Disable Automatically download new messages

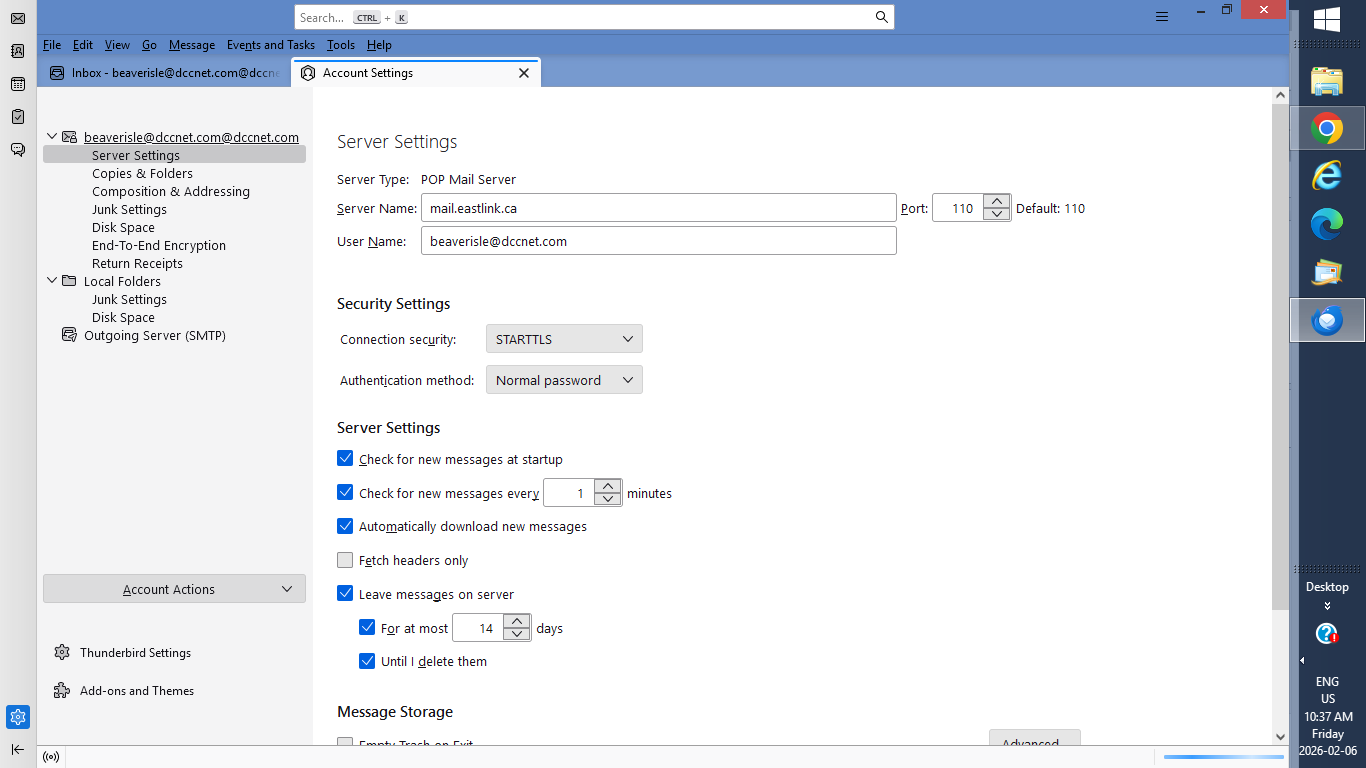[x=345, y=526]
